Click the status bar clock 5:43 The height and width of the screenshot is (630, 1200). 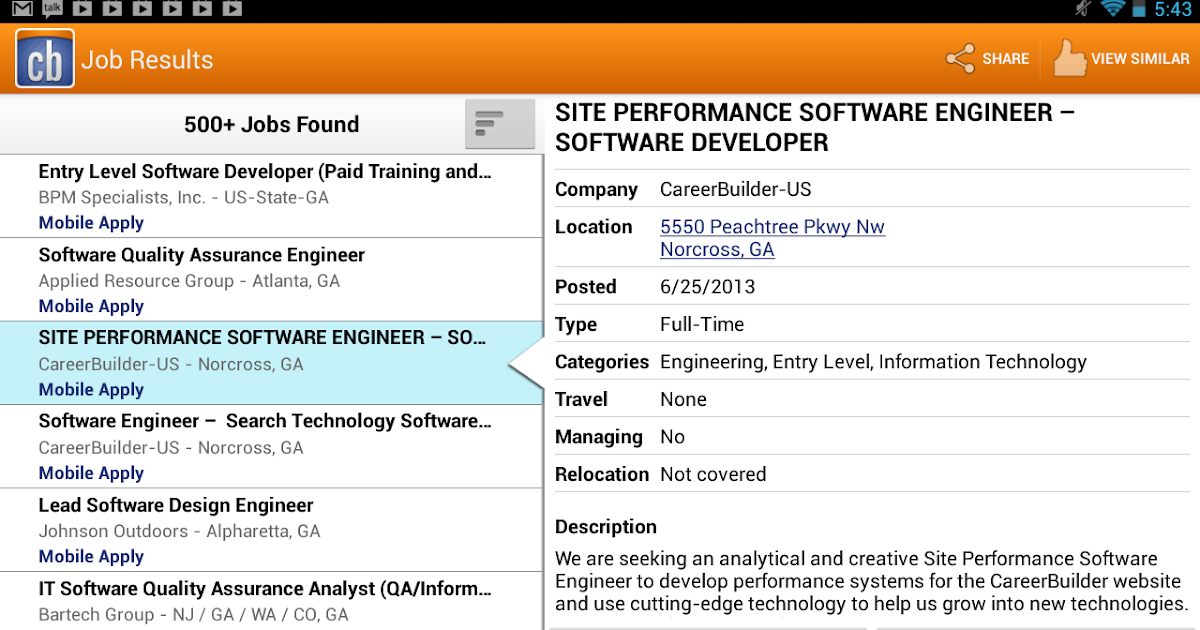(1172, 10)
